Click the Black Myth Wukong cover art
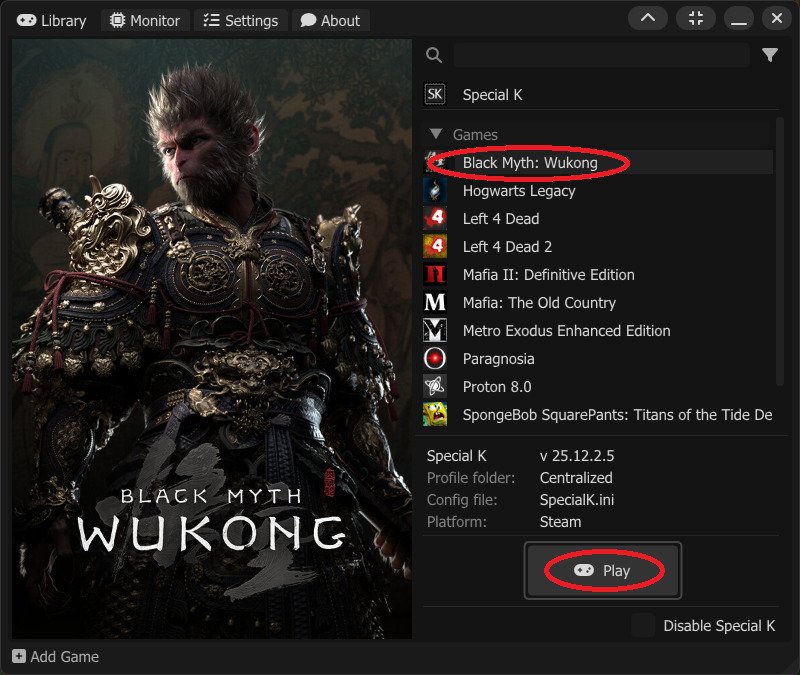Viewport: 800px width, 675px height. 212,339
